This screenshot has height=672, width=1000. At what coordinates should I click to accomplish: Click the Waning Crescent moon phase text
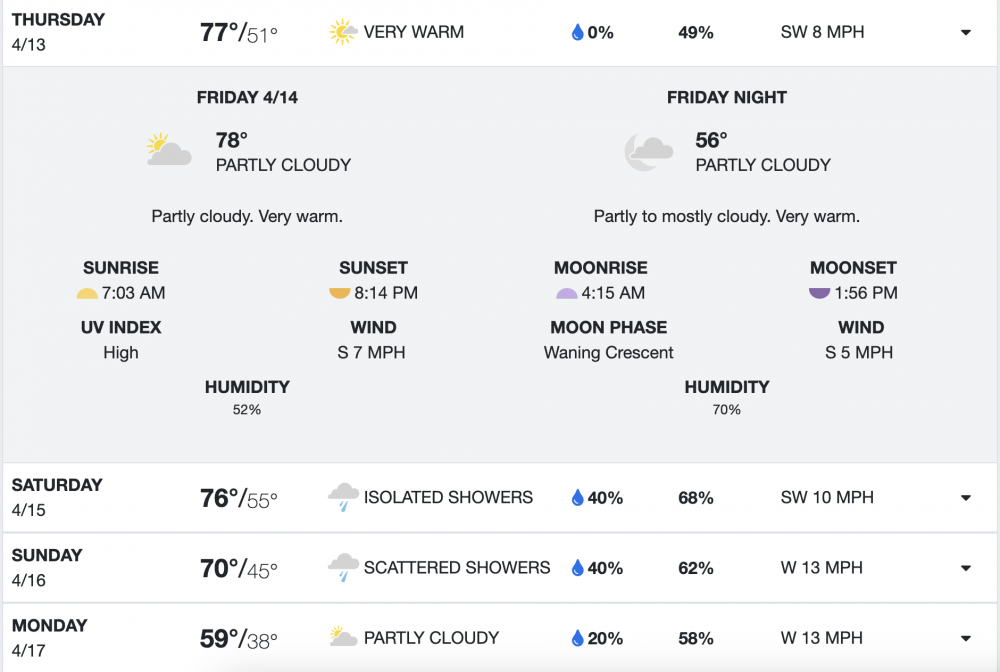pyautogui.click(x=608, y=353)
